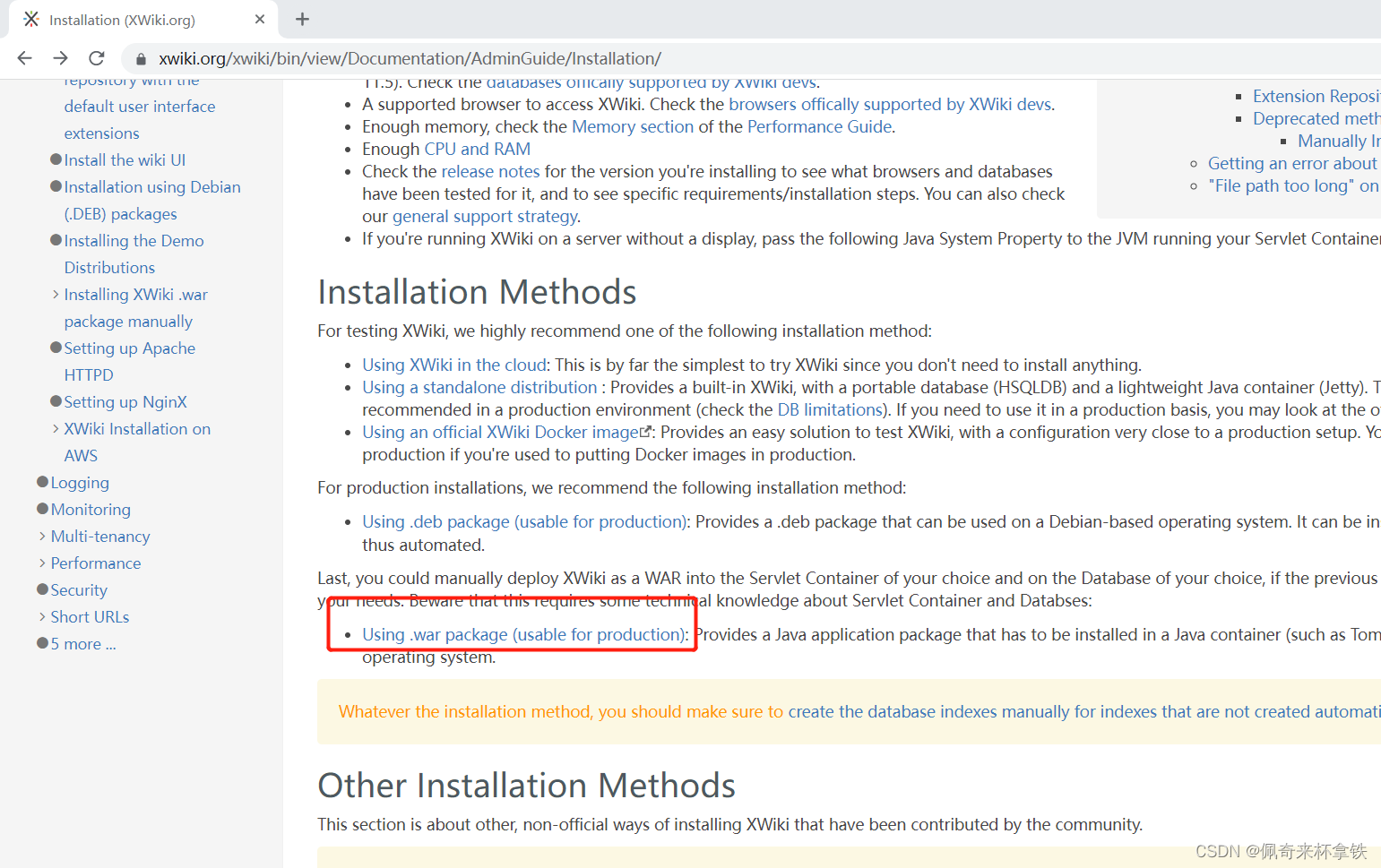Open Installing the Demo Distributions item
Viewport: 1381px width, 868px height.
(134, 254)
